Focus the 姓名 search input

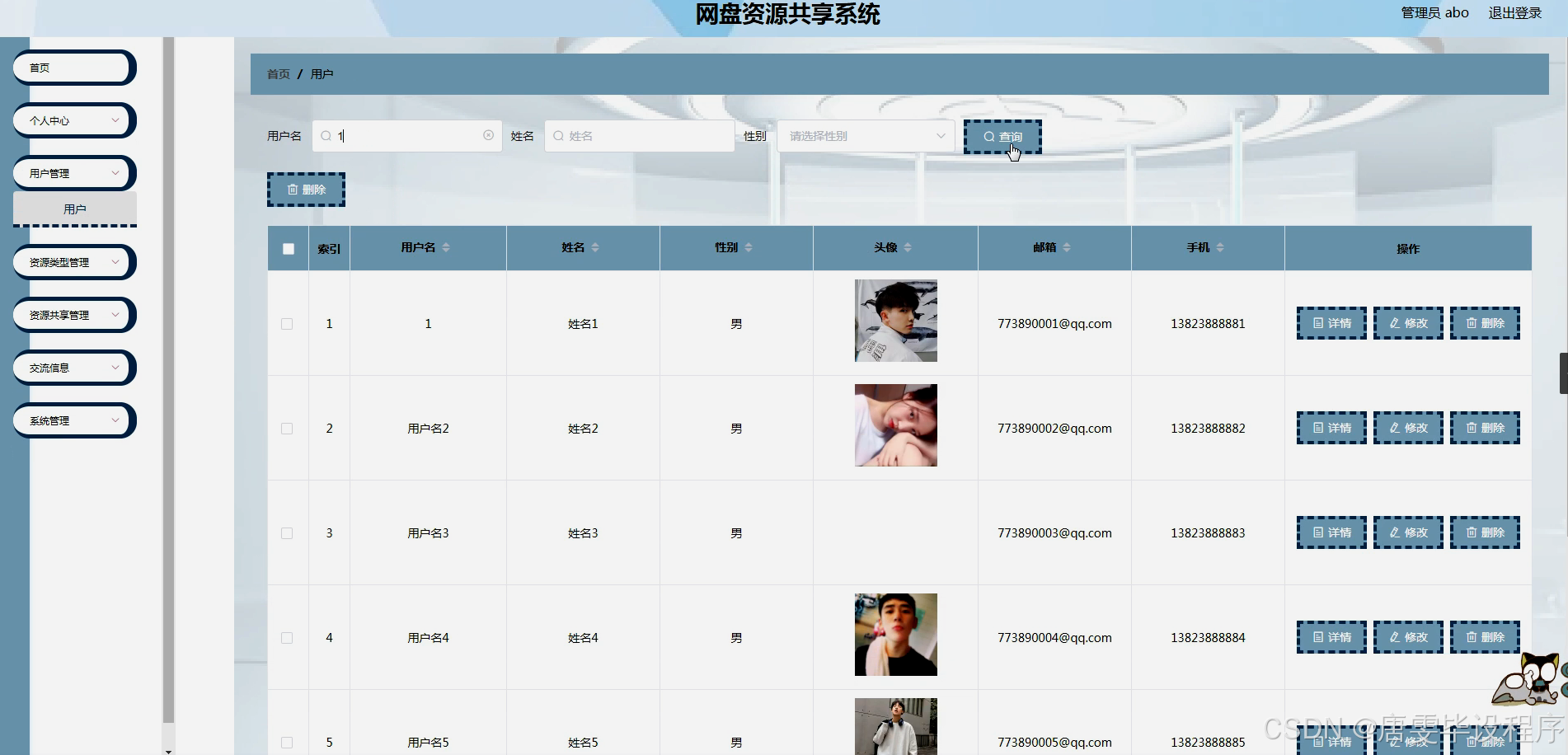pos(639,136)
